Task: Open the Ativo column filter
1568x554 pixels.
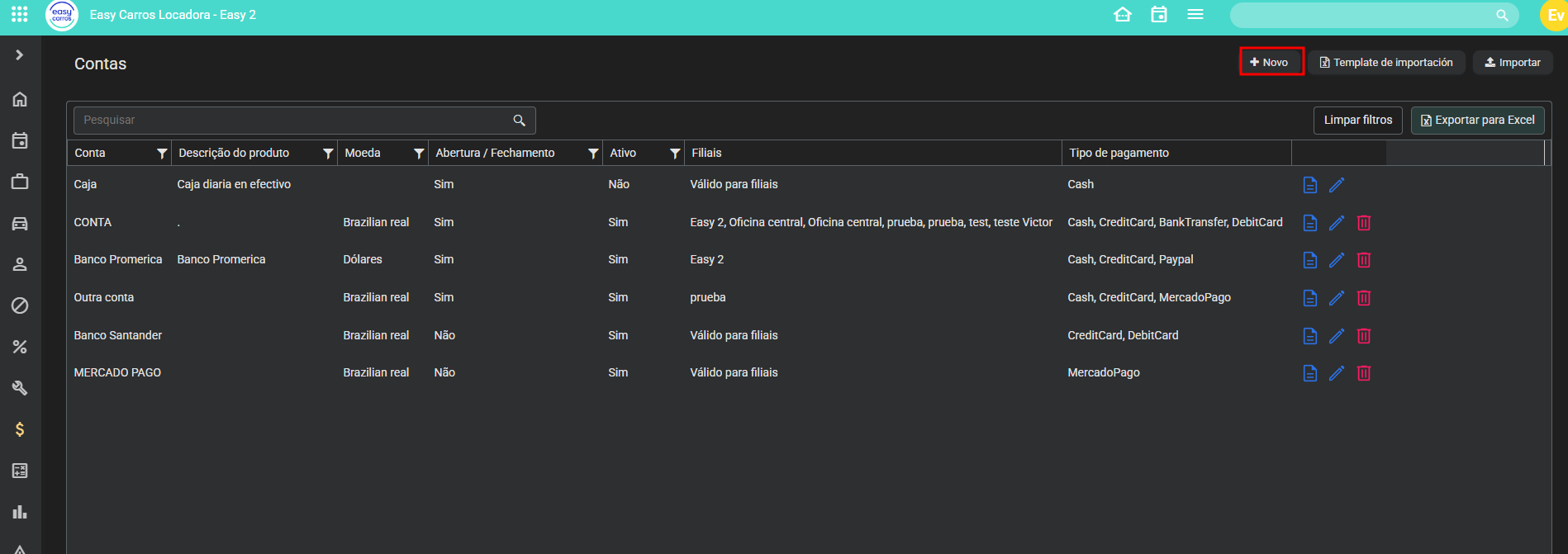Action: (x=675, y=154)
